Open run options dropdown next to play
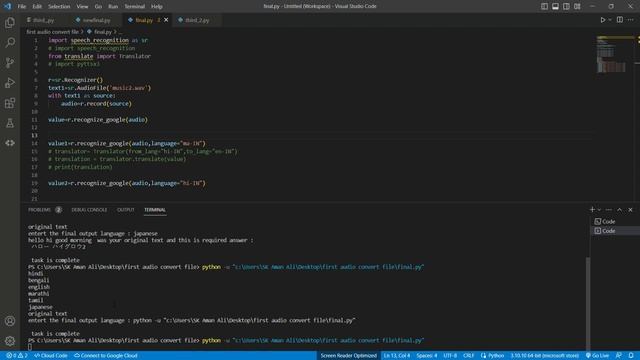Screen dimensions: 640x360 coord(610,20)
